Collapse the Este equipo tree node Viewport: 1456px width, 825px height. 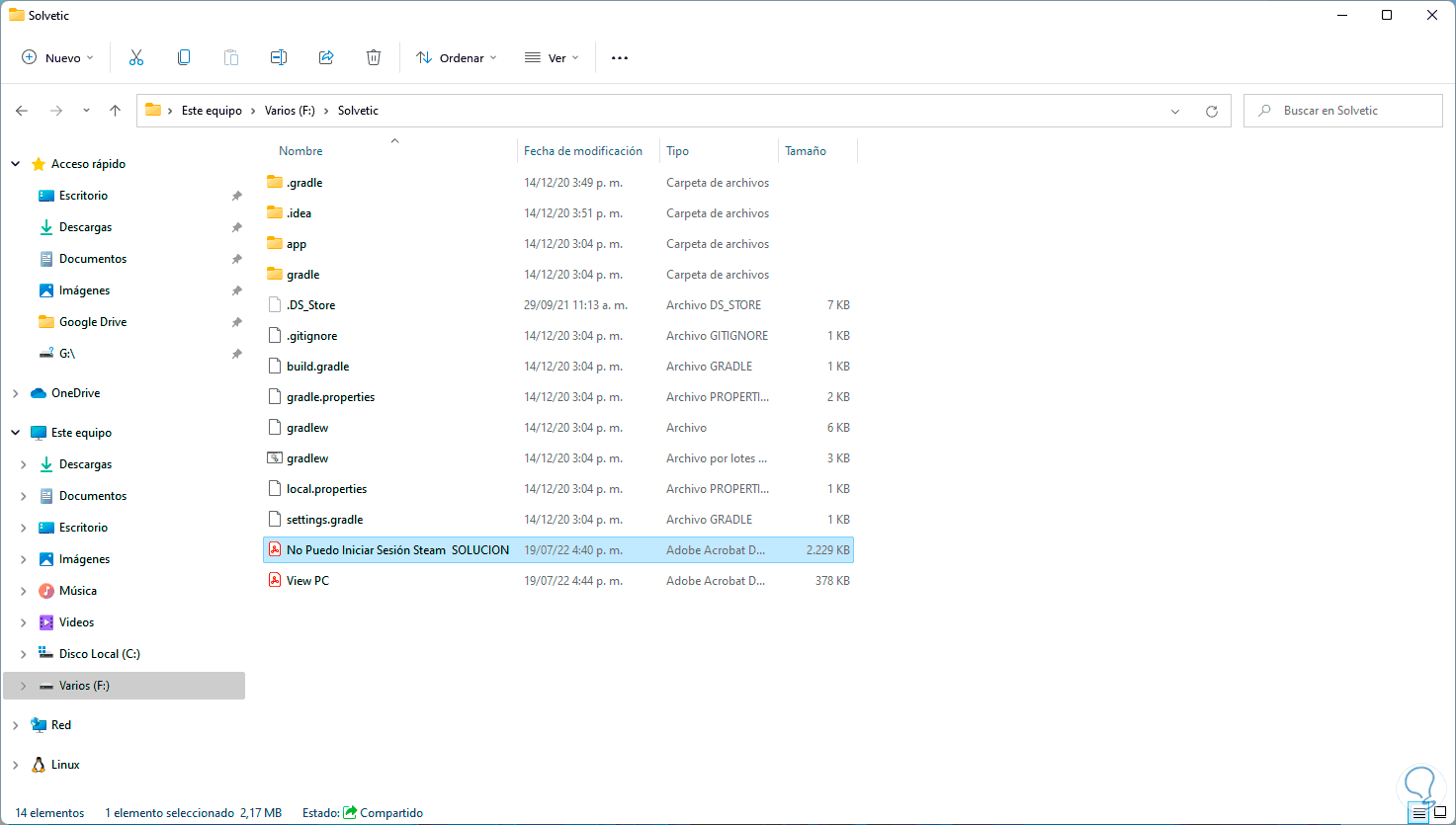click(16, 433)
